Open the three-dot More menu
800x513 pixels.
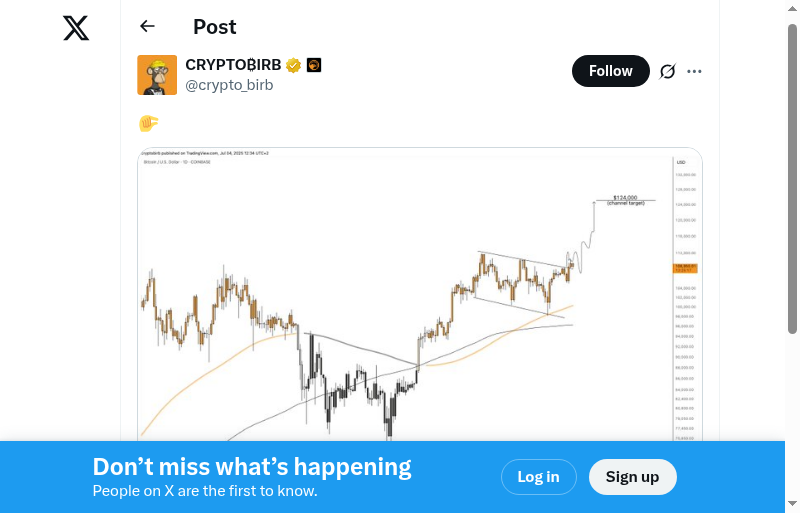(x=695, y=71)
